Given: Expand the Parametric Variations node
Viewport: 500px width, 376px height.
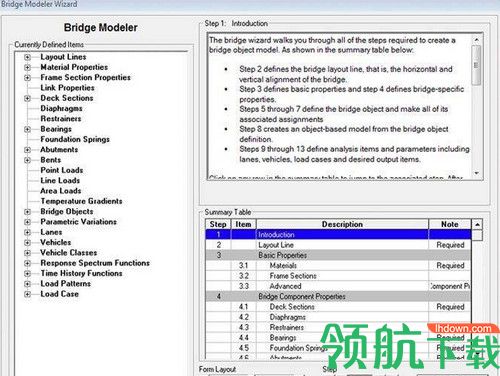Looking at the screenshot, I should tap(27, 222).
